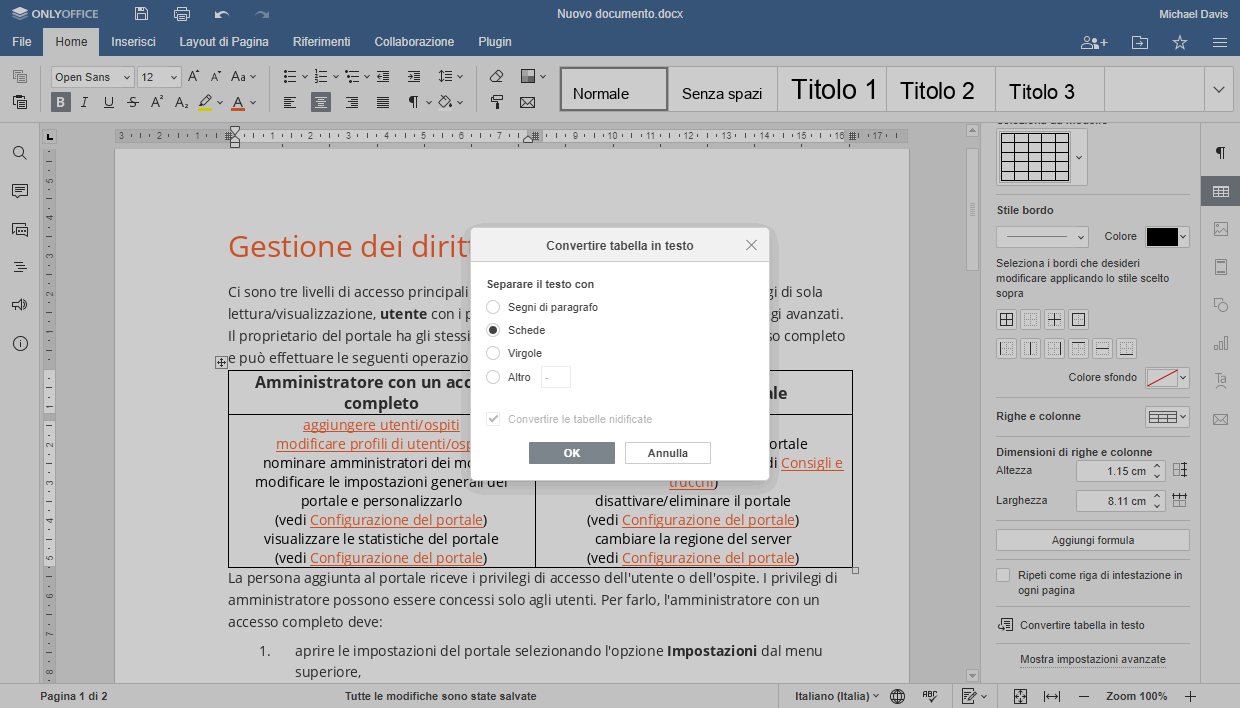The width and height of the screenshot is (1240, 708).
Task: Click Mostra impostazioni avanzate link
Action: pyautogui.click(x=1093, y=660)
